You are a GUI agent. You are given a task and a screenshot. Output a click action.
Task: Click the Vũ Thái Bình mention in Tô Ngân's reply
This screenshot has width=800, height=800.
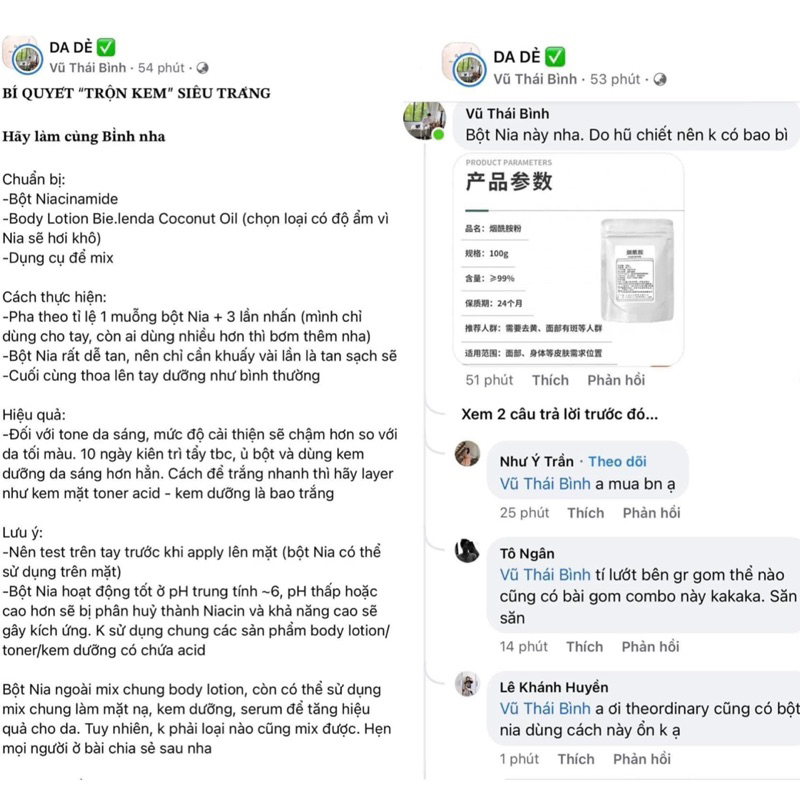click(x=545, y=575)
